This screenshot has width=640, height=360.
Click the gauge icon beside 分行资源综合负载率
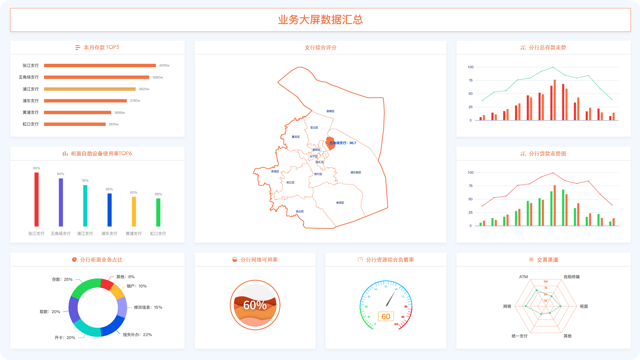click(x=360, y=260)
